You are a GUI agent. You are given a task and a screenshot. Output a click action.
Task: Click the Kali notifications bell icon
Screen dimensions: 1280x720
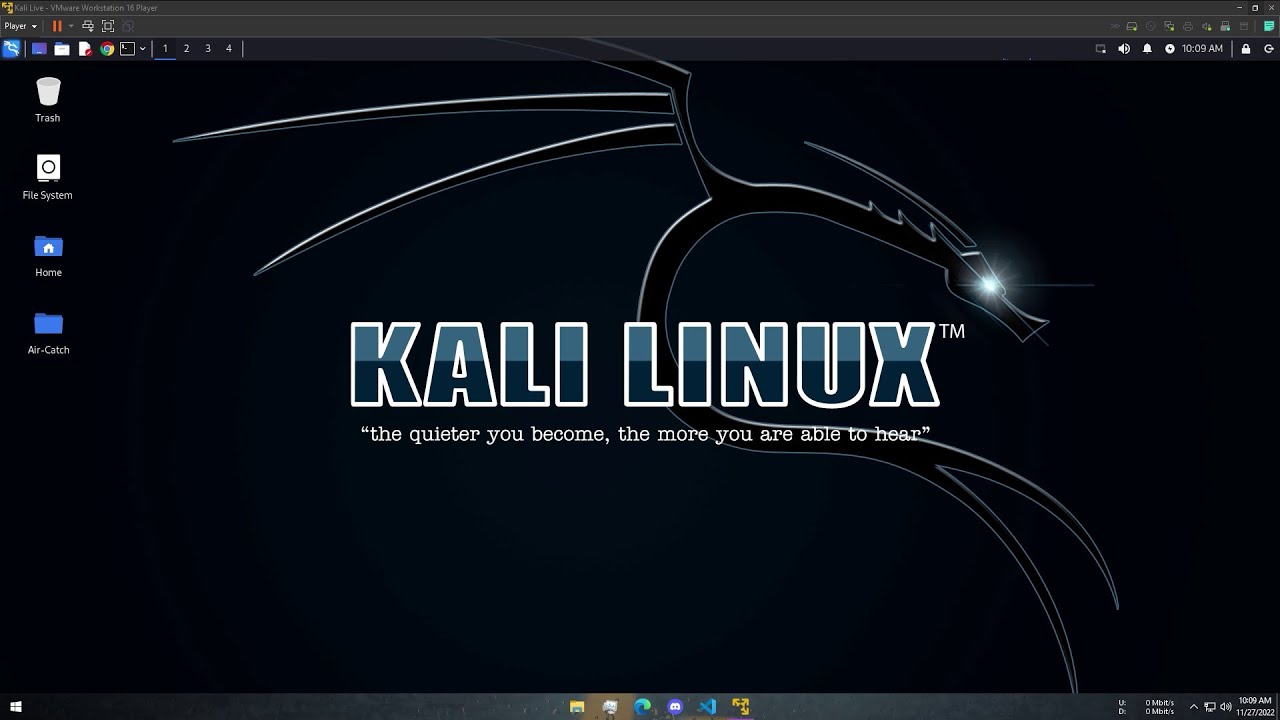(1147, 48)
